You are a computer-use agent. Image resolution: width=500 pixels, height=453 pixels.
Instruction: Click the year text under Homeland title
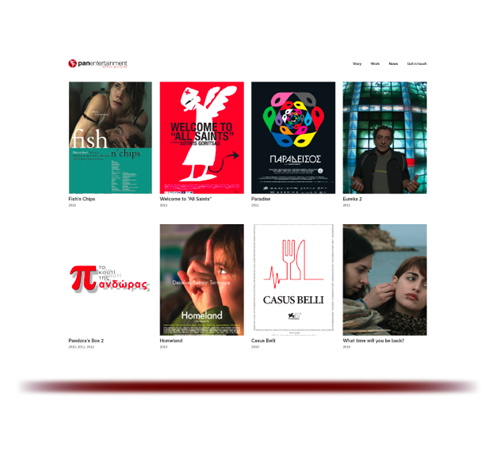point(163,347)
